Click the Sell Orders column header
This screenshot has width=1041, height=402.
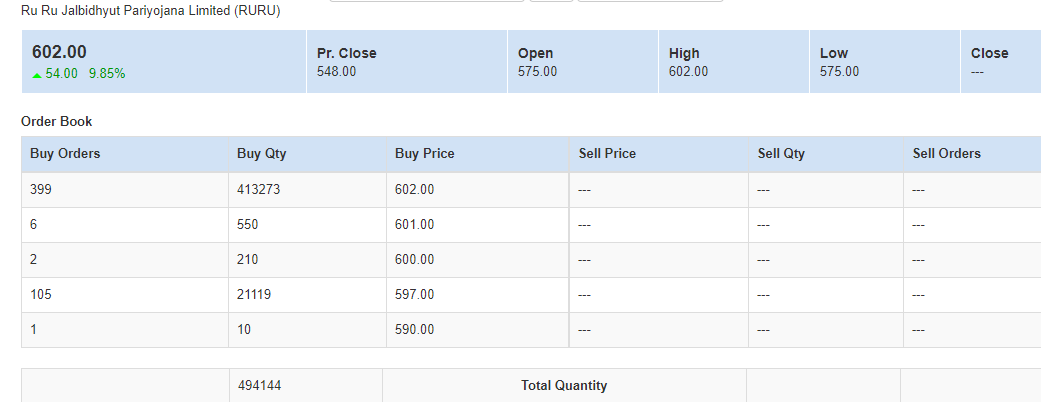point(946,153)
